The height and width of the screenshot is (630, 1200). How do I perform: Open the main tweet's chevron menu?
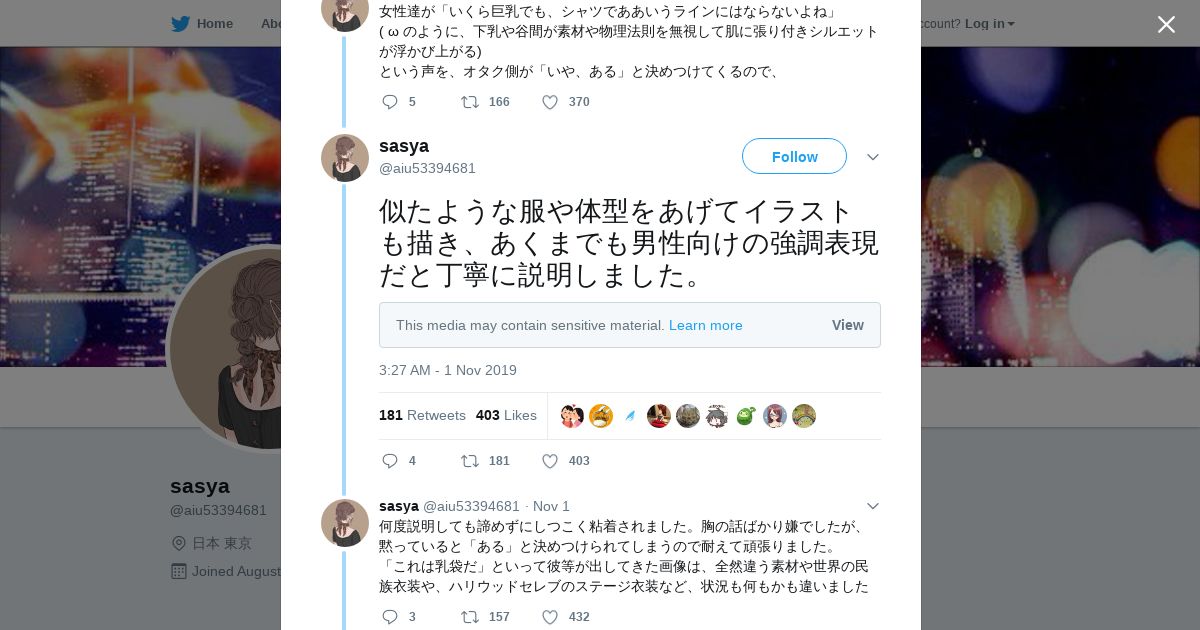(872, 157)
